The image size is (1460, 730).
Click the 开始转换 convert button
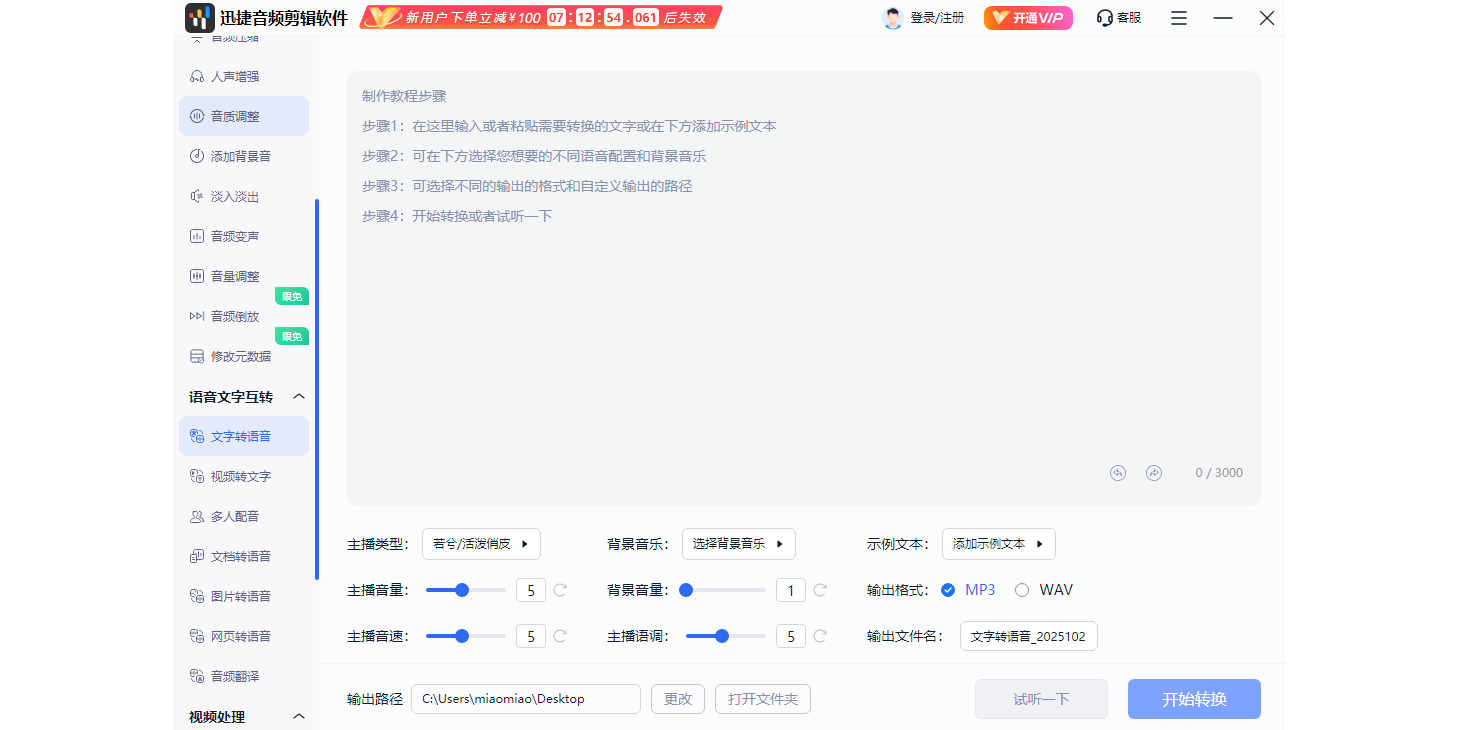click(x=1194, y=699)
